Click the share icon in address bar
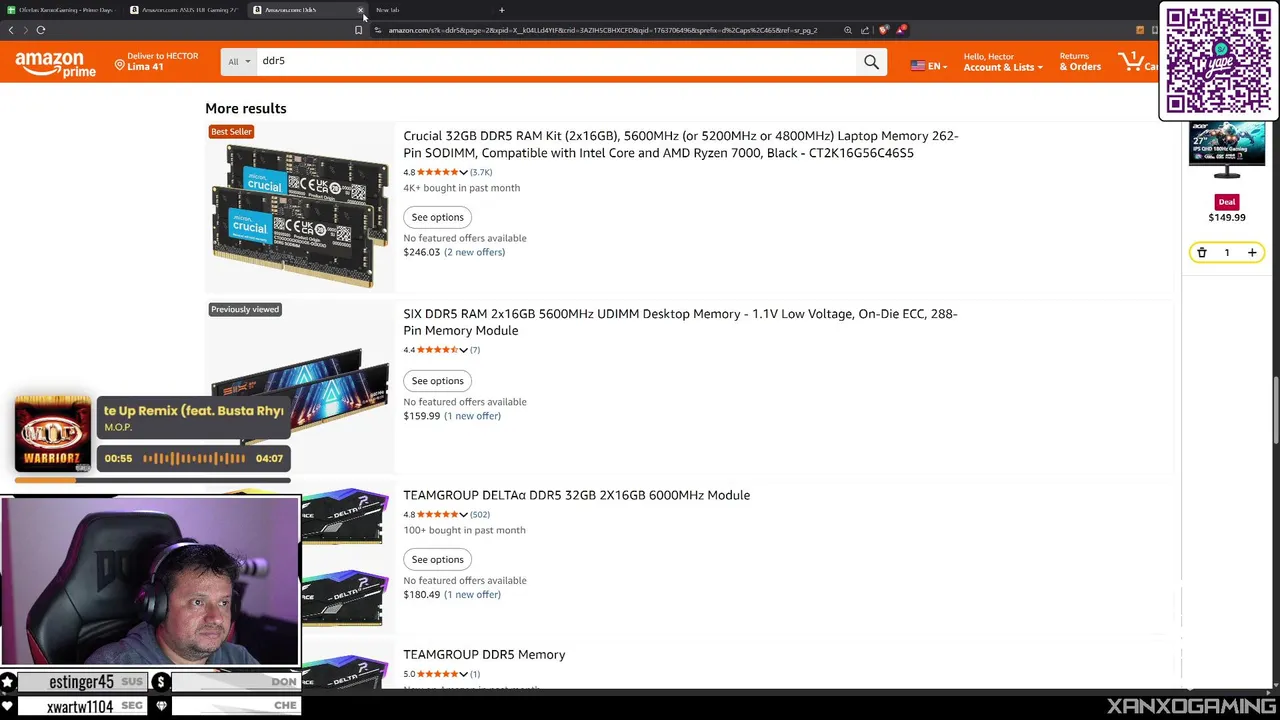Image resolution: width=1280 pixels, height=720 pixels. pos(865,30)
